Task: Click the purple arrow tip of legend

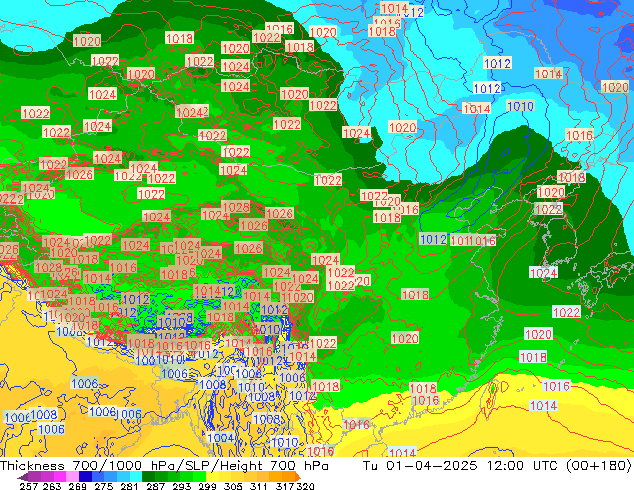Action: (x=23, y=477)
